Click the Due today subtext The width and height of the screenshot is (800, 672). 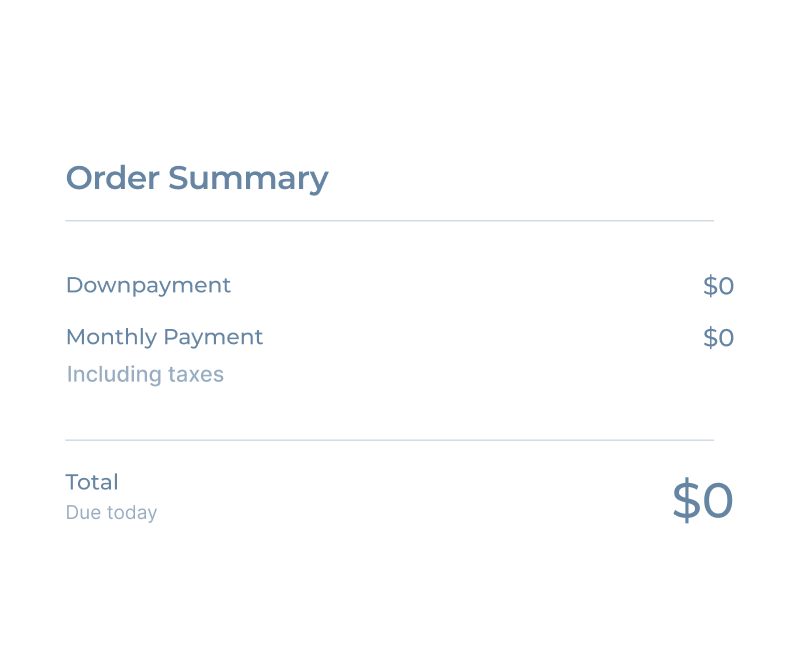[111, 513]
